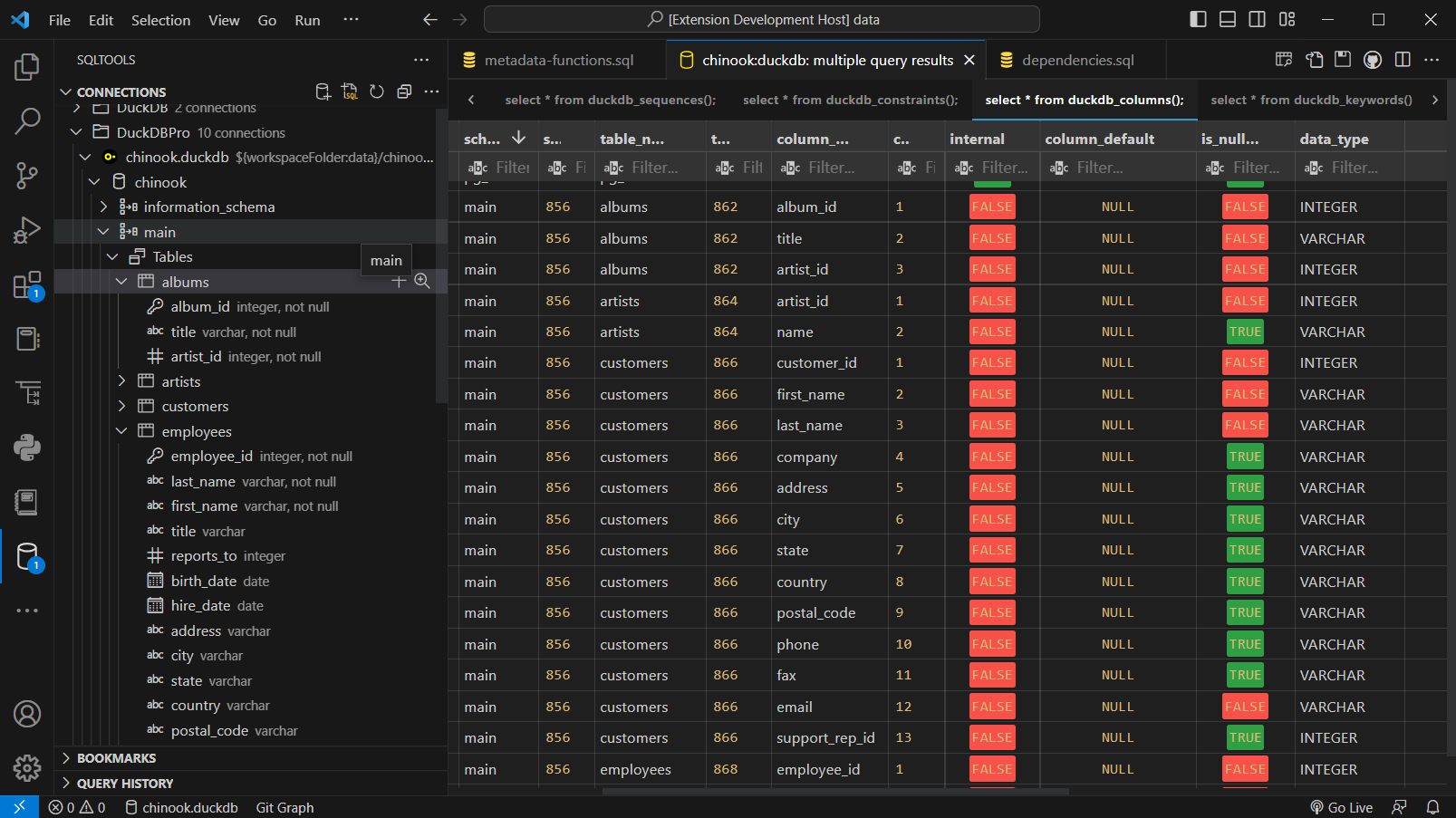
Task: Open the Python activity bar icon
Action: [x=27, y=447]
